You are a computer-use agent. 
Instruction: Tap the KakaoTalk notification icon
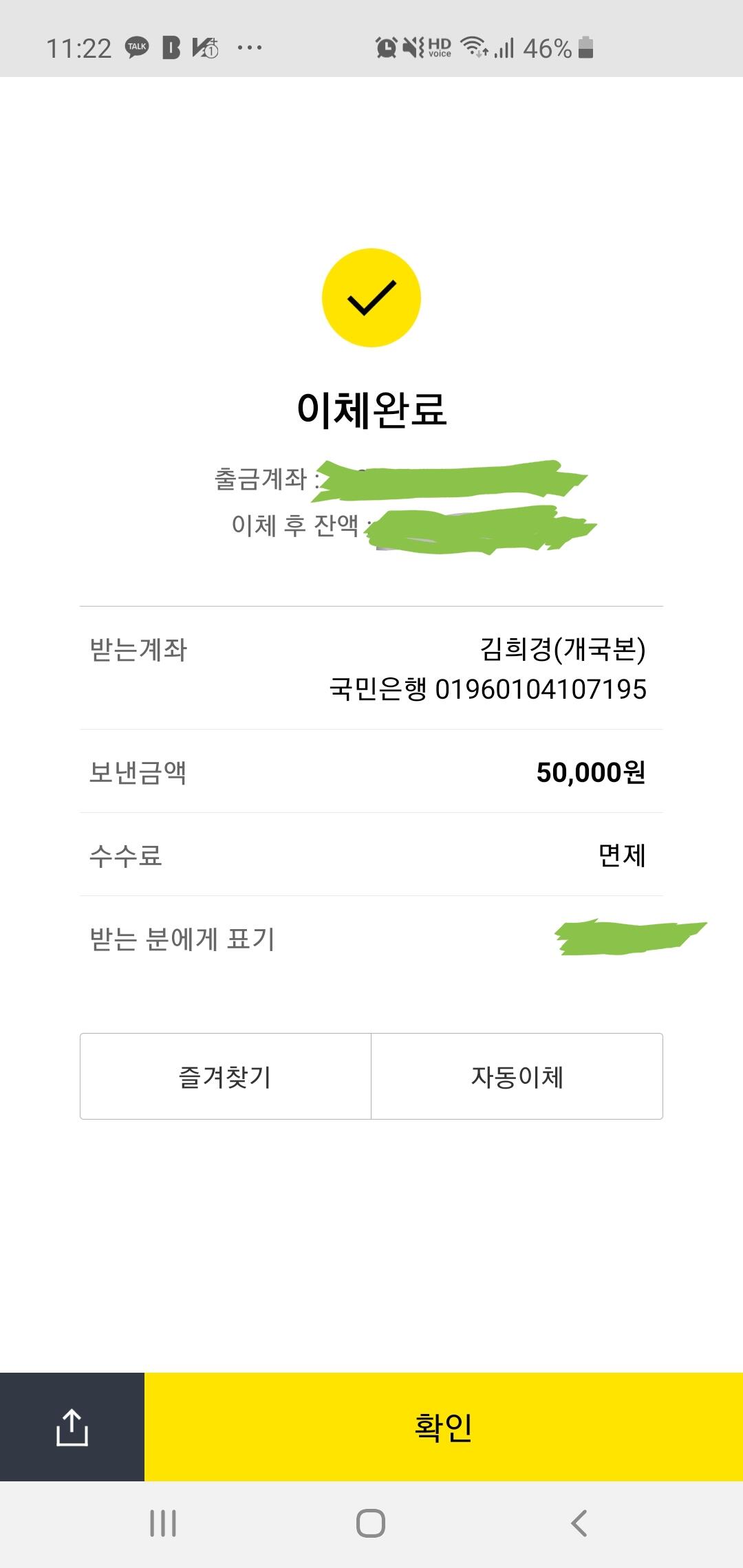tap(137, 47)
